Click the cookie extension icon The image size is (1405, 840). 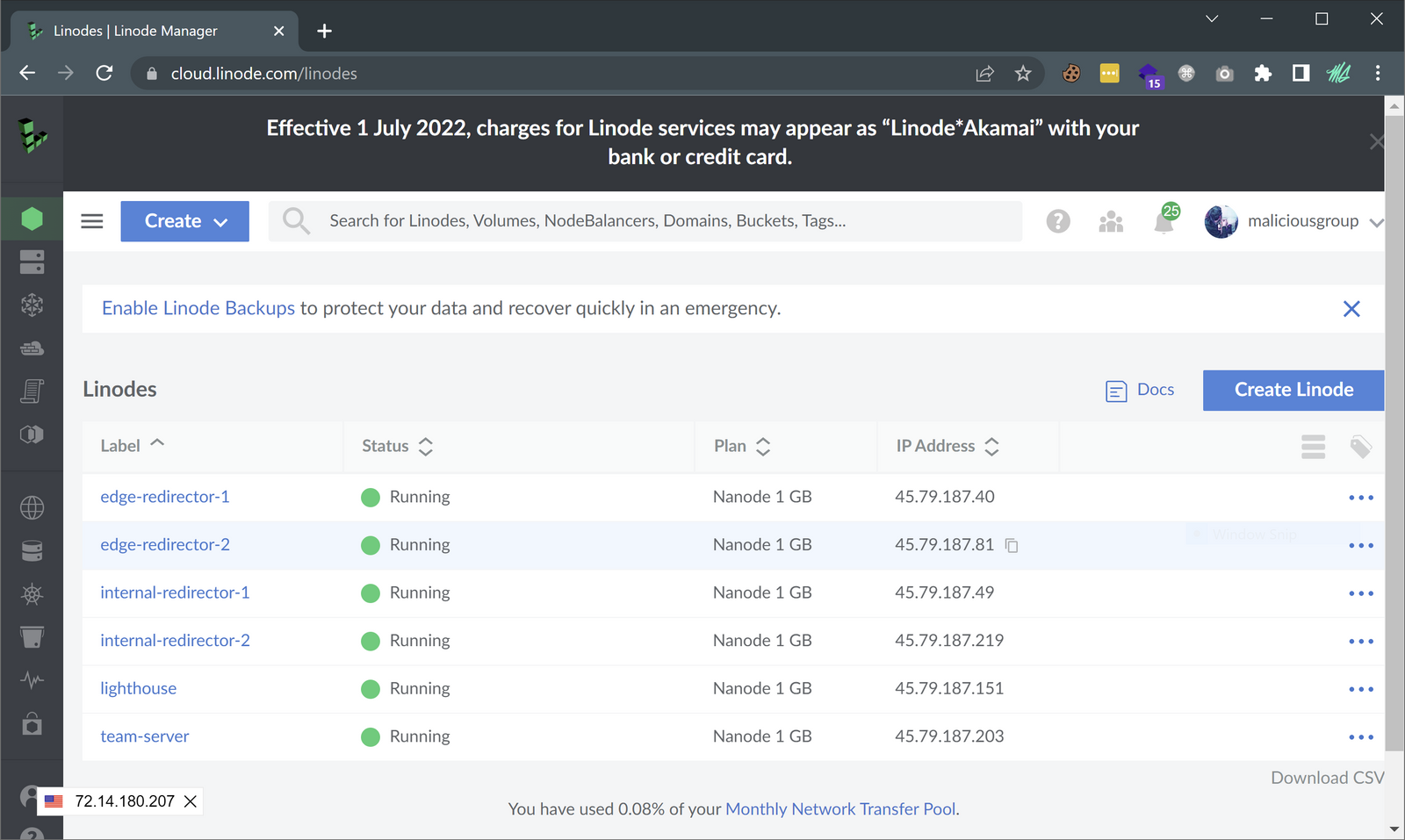[x=1071, y=74]
